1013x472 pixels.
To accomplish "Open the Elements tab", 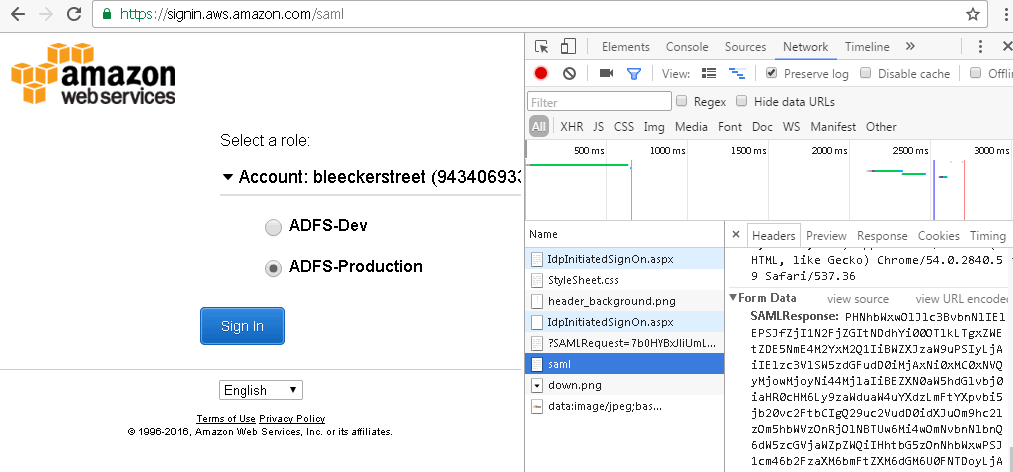I will (625, 46).
